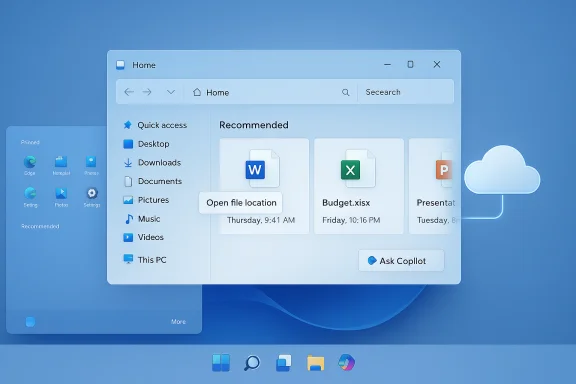This screenshot has width=576, height=384.
Task: Click the Ask Copilot button
Action: click(401, 261)
